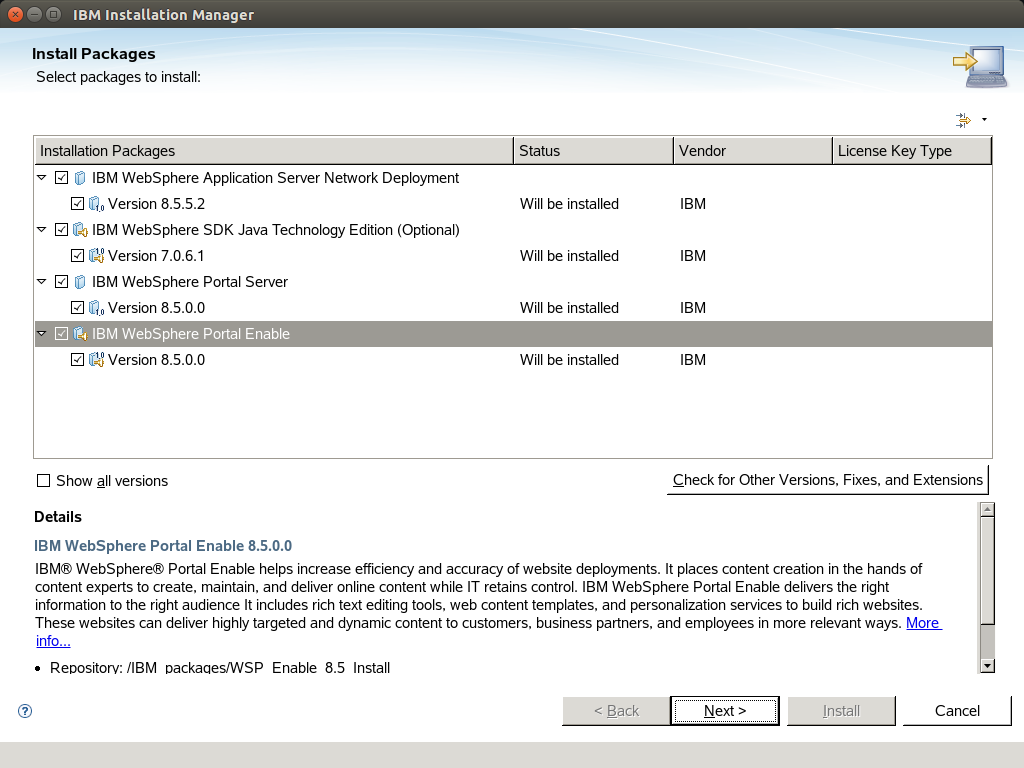
Task: Collapse the WebSphere SDK Java Technology Edition node
Action: 42,230
